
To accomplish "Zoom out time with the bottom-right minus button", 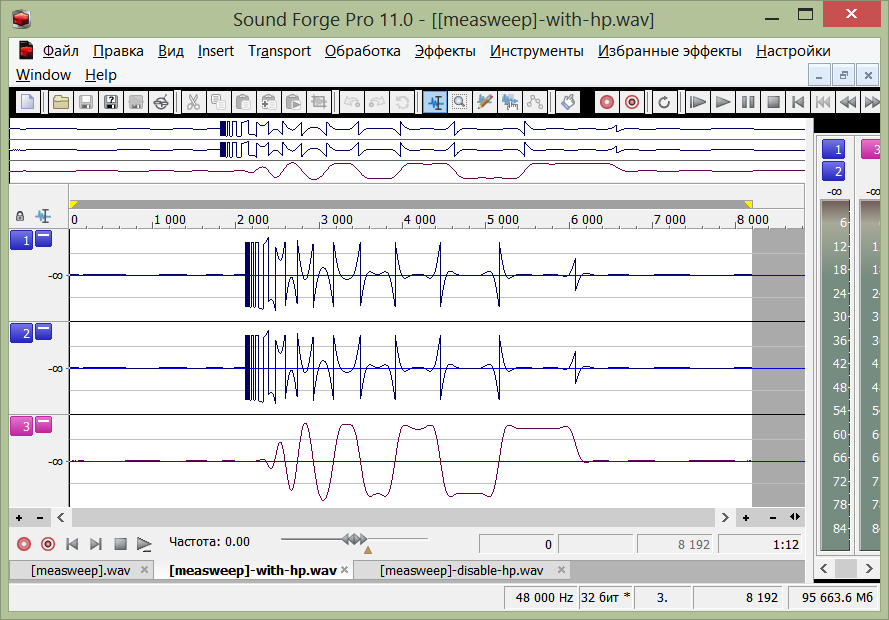I will click(773, 517).
